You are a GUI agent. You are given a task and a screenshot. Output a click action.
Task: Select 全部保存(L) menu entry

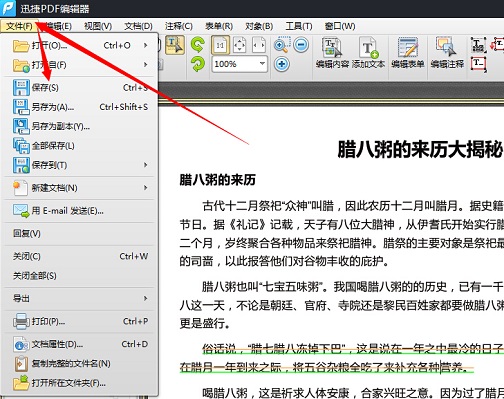(x=79, y=146)
